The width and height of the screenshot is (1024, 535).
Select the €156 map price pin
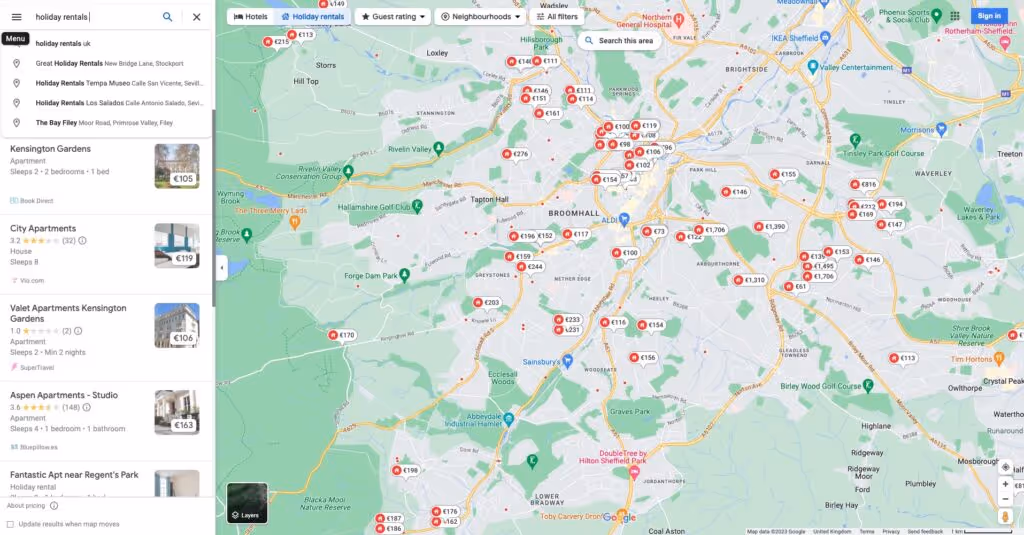point(643,357)
